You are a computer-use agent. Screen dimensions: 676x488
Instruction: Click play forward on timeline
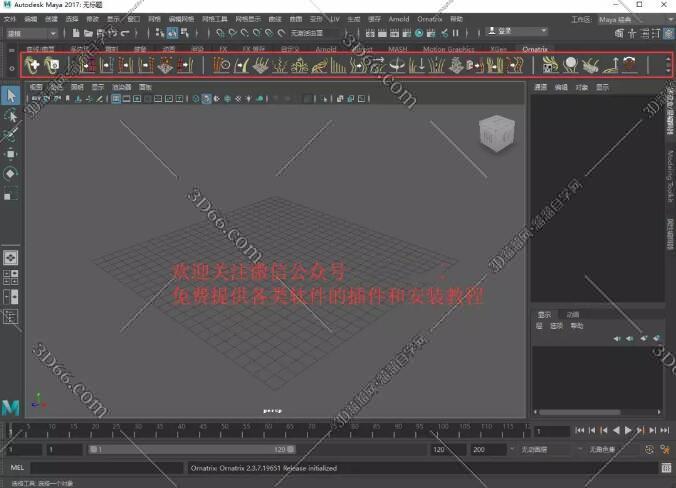(x=627, y=430)
